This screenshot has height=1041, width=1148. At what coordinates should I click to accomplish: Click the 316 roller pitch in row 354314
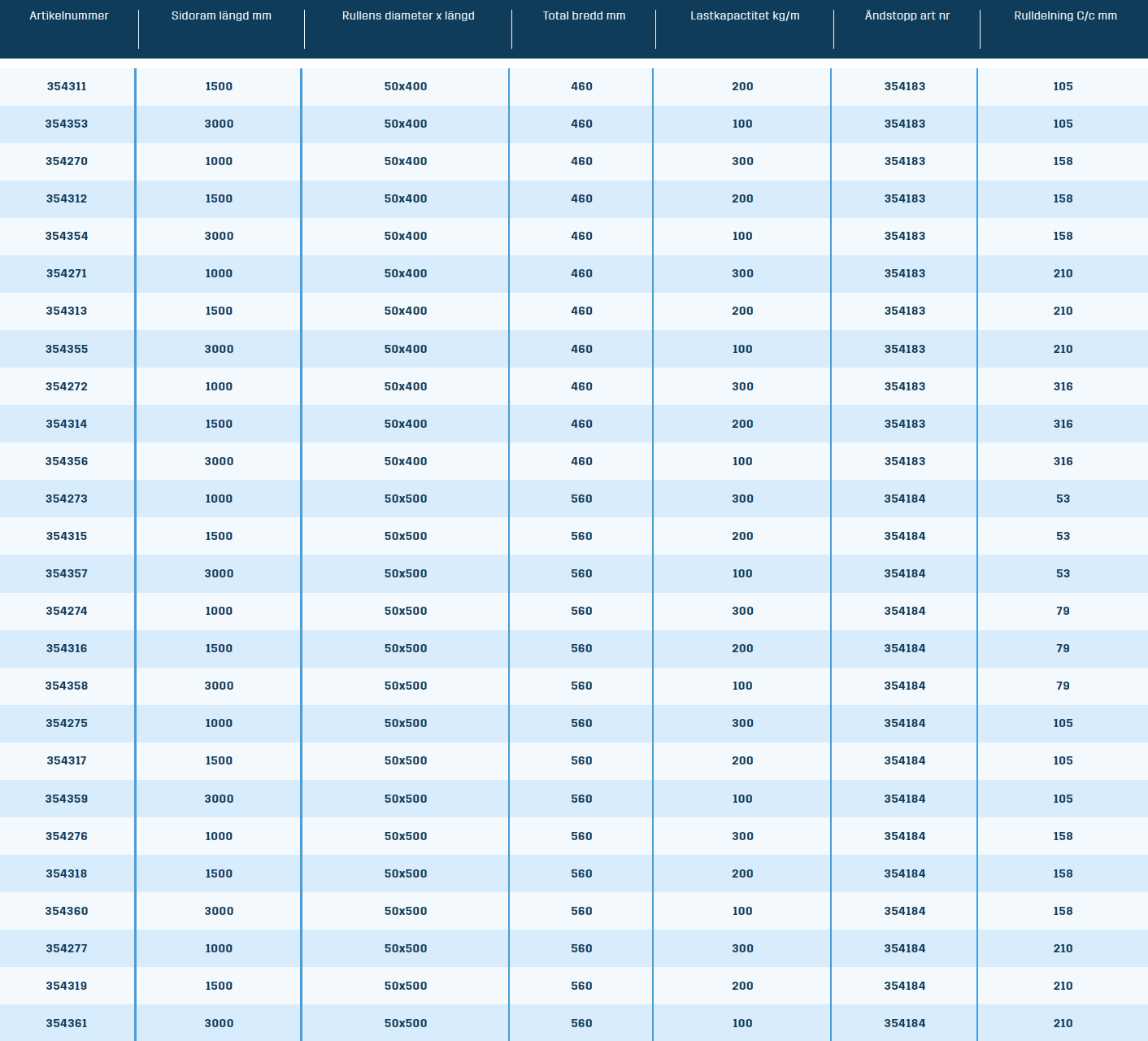click(x=1063, y=424)
